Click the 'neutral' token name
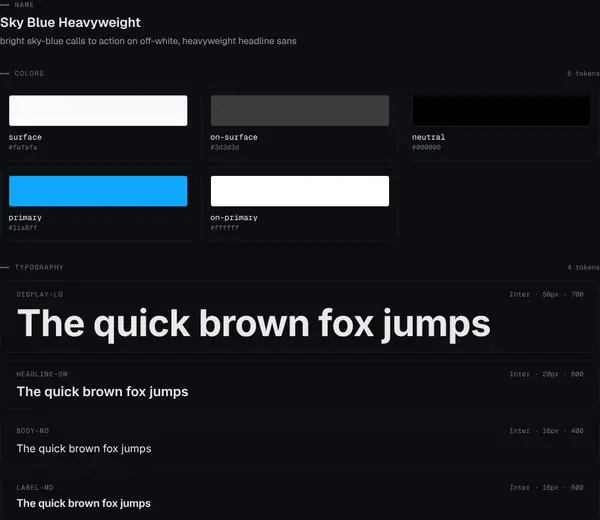The image size is (600, 520). pos(429,137)
